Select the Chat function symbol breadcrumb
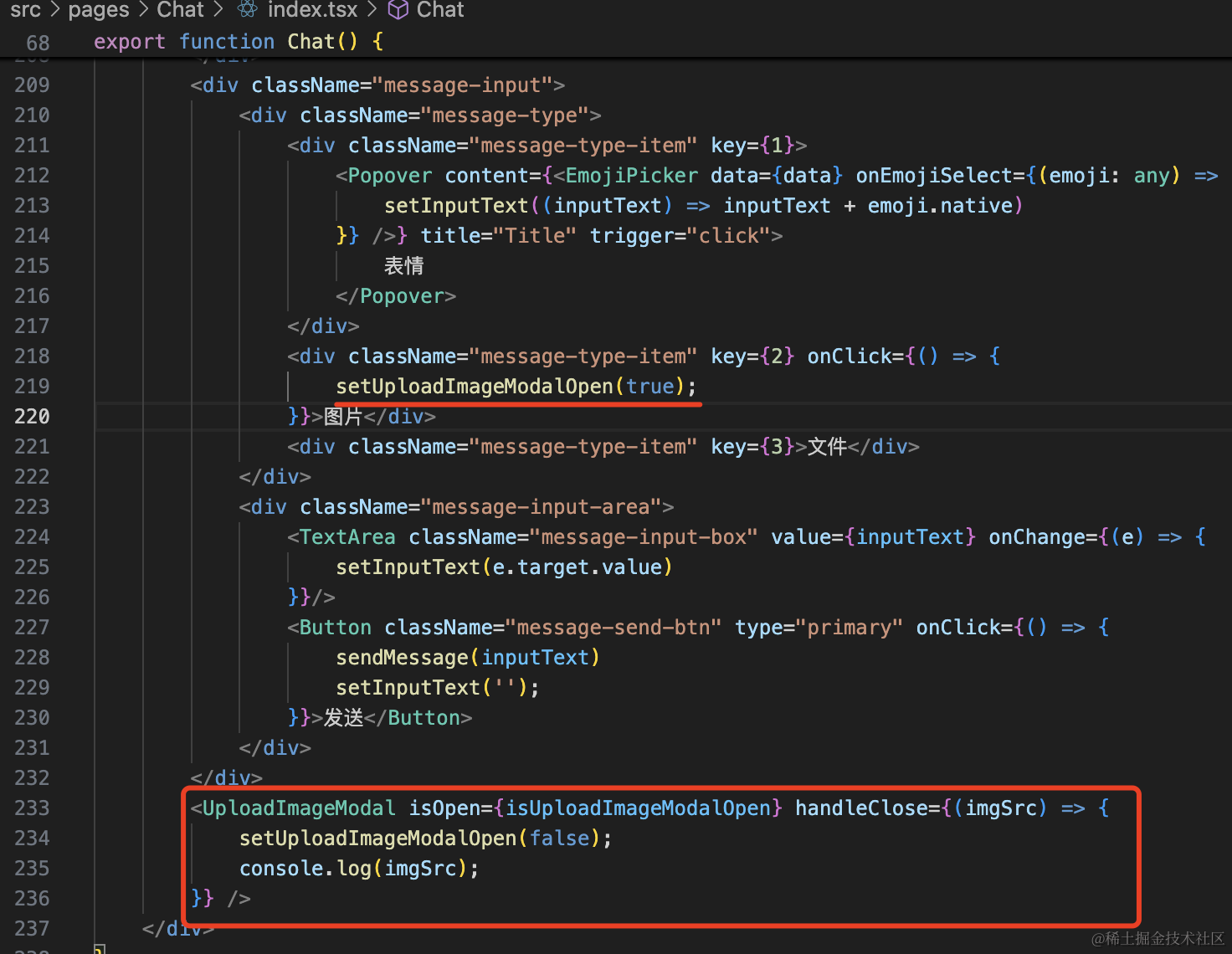The image size is (1232, 954). coord(439,9)
